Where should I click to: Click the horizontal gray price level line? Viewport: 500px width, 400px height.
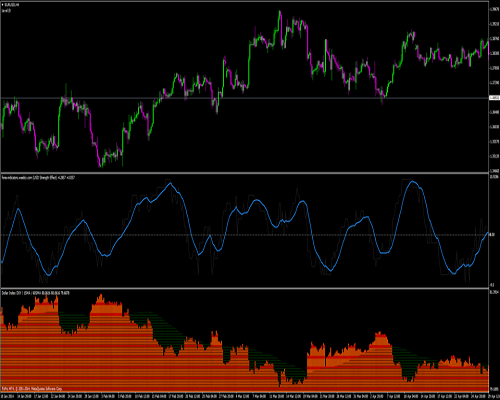click(x=245, y=98)
